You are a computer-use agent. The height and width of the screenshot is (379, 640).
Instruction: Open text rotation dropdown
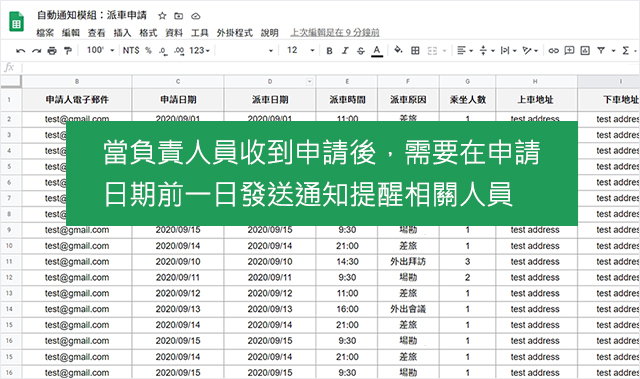coord(530,50)
